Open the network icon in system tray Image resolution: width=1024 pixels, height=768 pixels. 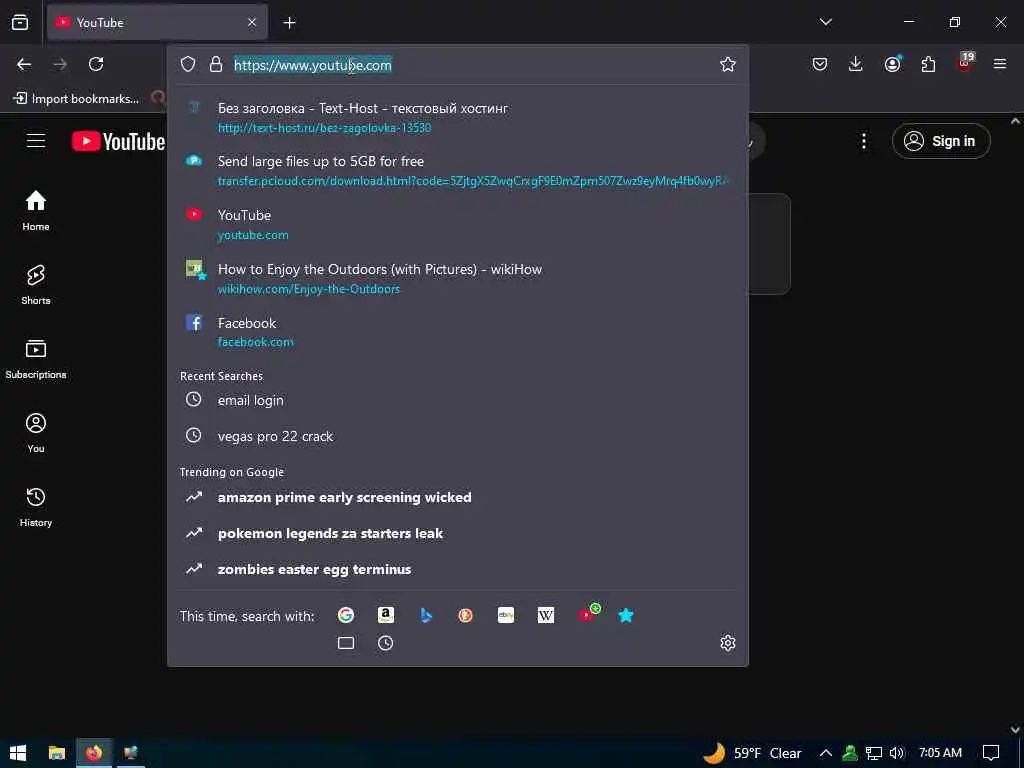pyautogui.click(x=873, y=753)
